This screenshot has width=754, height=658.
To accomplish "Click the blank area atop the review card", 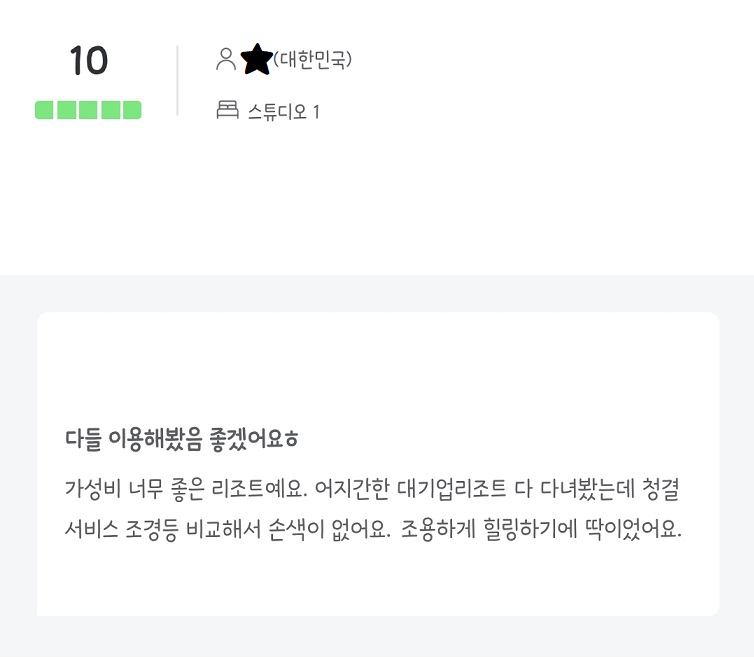I will (x=378, y=366).
